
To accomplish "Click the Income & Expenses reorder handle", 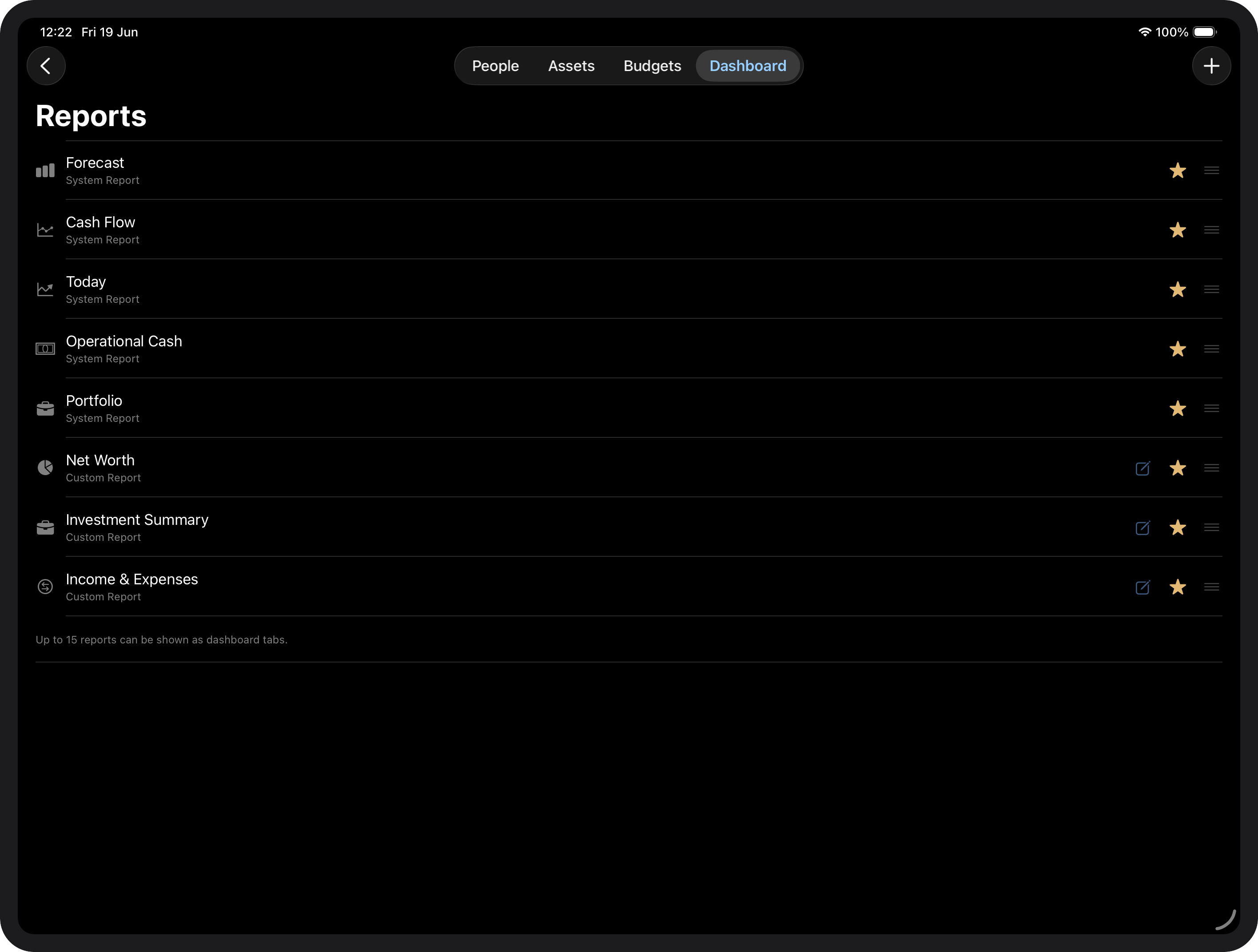I will (x=1211, y=587).
